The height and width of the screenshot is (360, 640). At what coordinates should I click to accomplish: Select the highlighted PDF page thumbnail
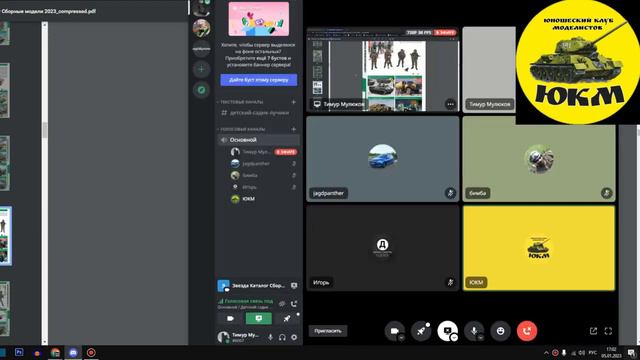(x=5, y=236)
